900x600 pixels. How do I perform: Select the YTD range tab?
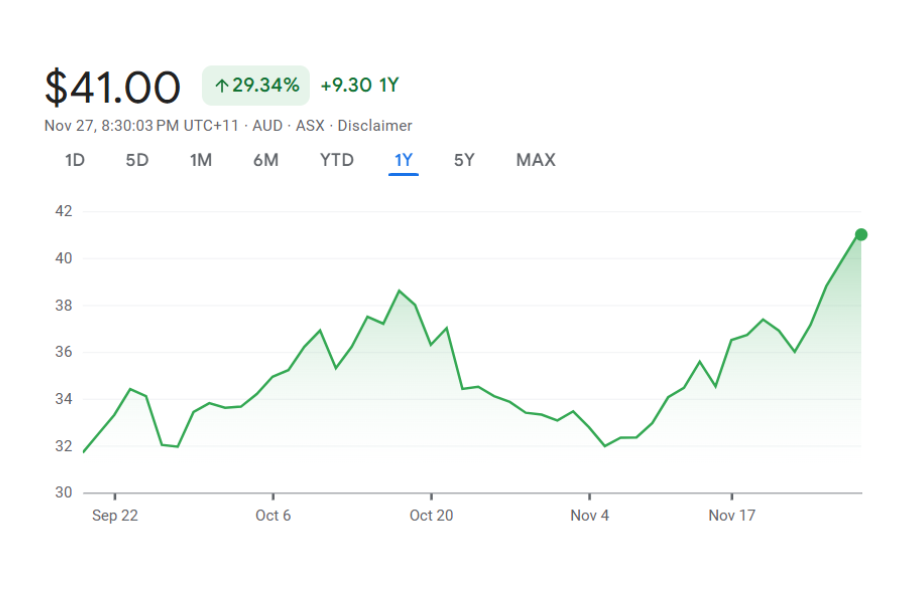pyautogui.click(x=337, y=160)
